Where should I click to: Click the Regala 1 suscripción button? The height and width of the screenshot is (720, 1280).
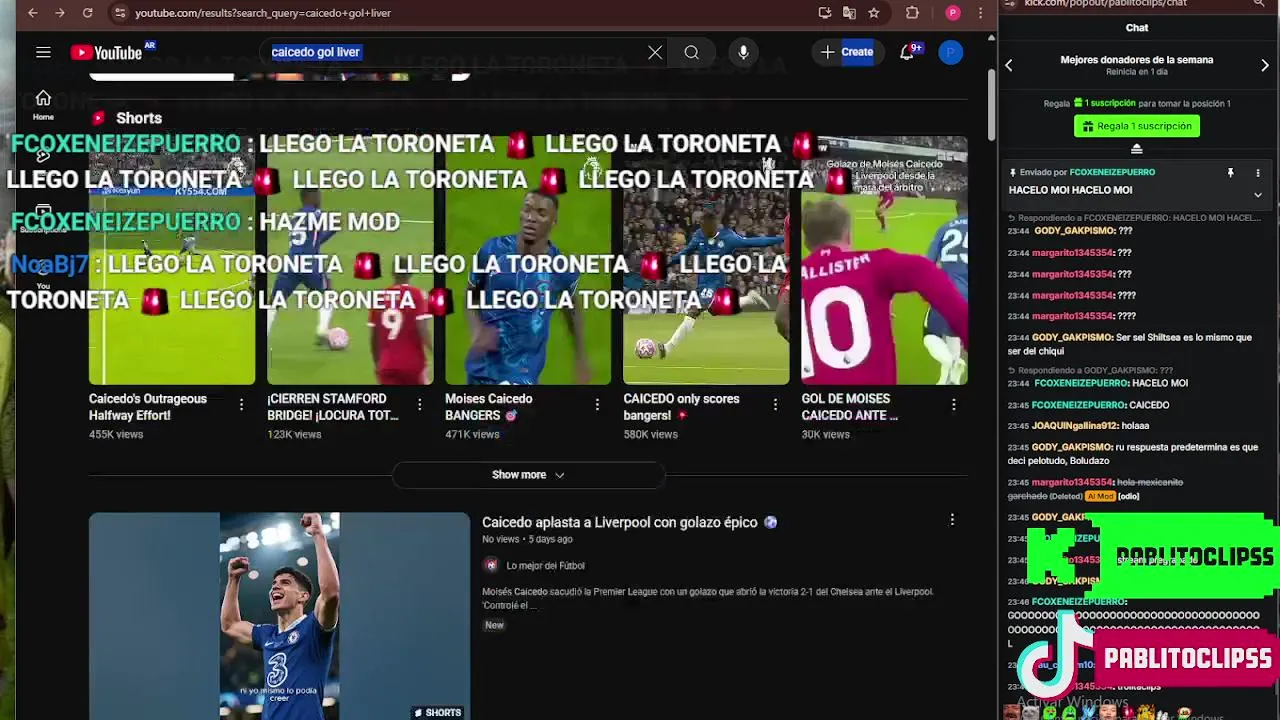click(x=1137, y=126)
